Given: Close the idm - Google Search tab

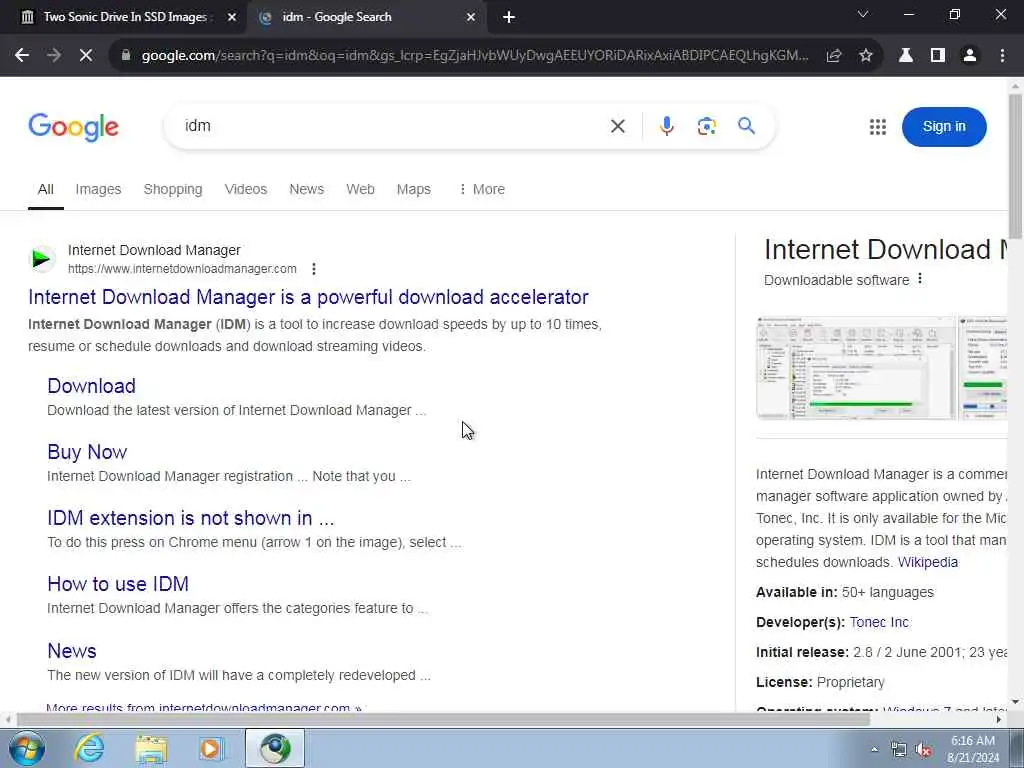Looking at the screenshot, I should 471,17.
